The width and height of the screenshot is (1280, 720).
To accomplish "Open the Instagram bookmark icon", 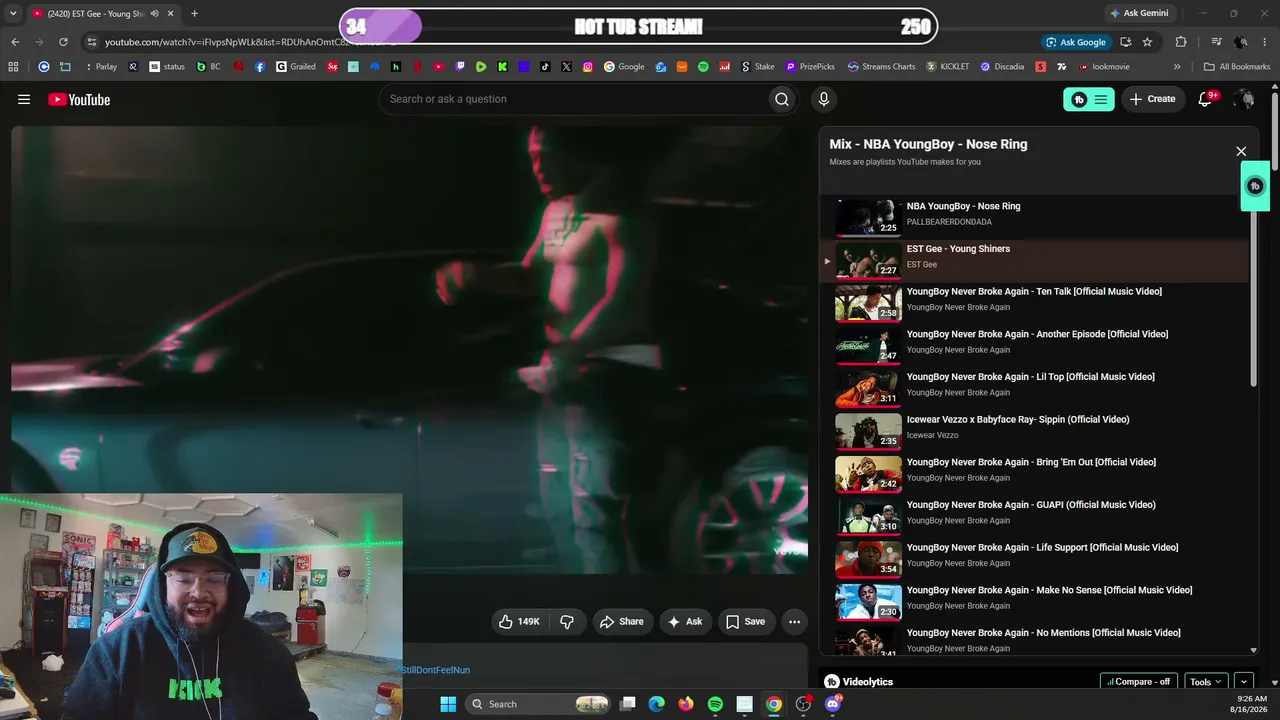I will tap(588, 67).
